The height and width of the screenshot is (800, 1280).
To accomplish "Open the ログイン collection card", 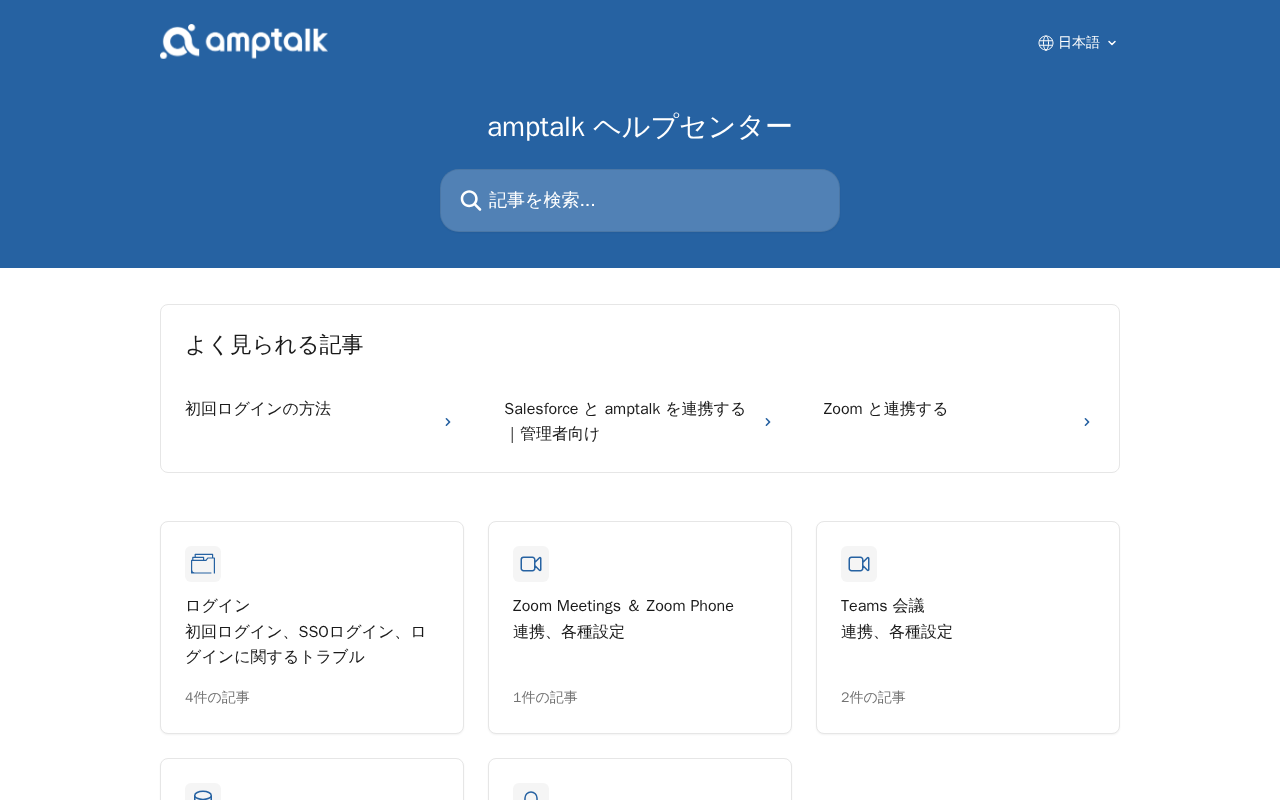I will 312,627.
